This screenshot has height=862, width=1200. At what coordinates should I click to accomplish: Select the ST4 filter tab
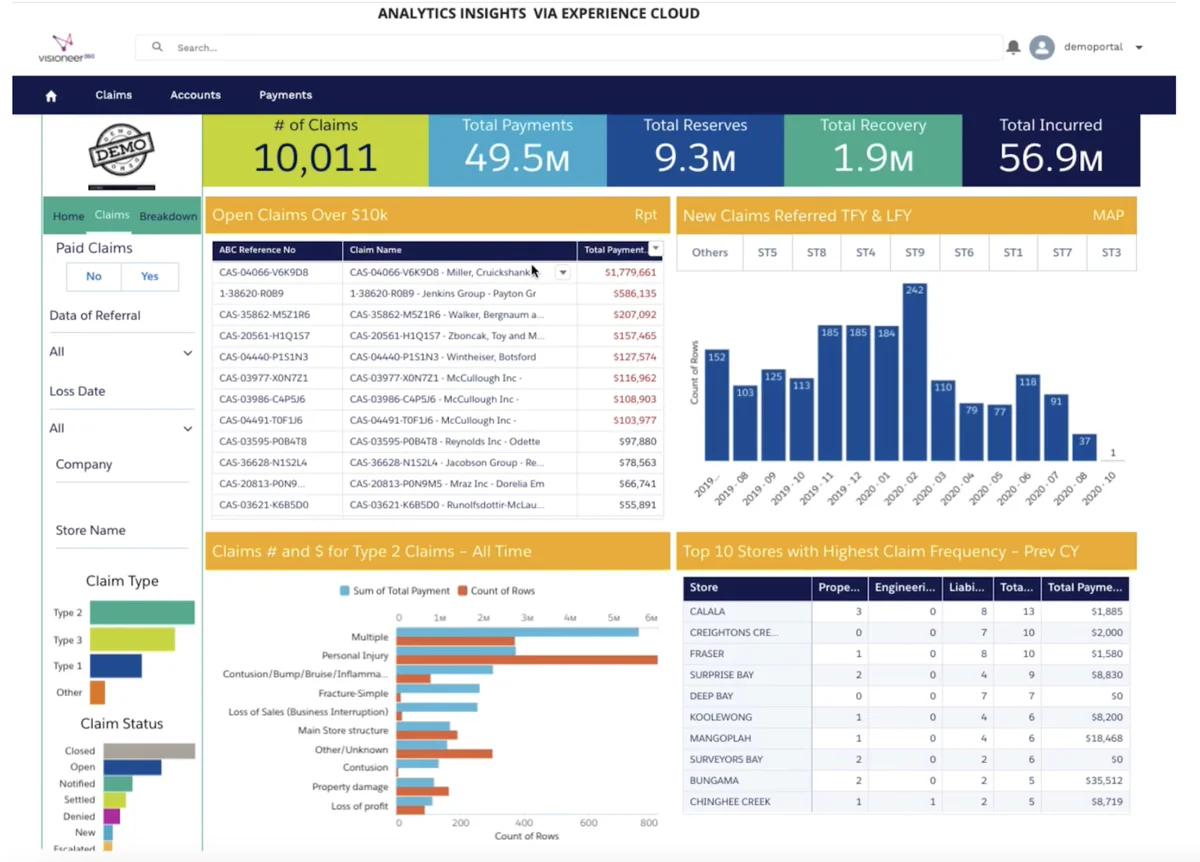[x=866, y=253]
